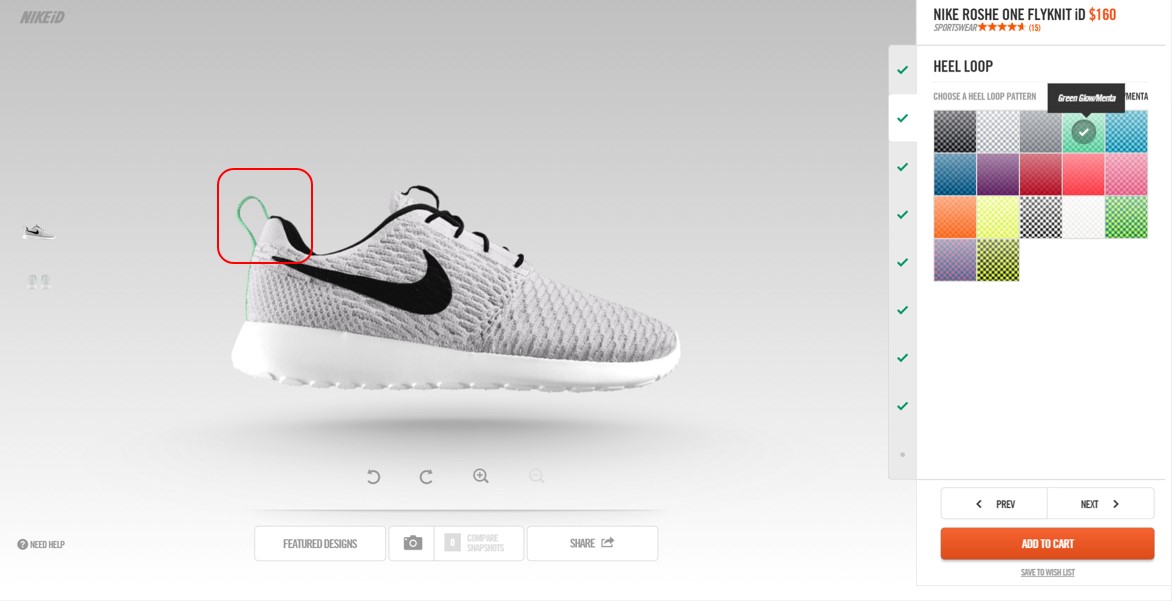Image resolution: width=1172 pixels, height=601 pixels.
Task: Open the last dot step in sidebar
Action: [x=902, y=454]
